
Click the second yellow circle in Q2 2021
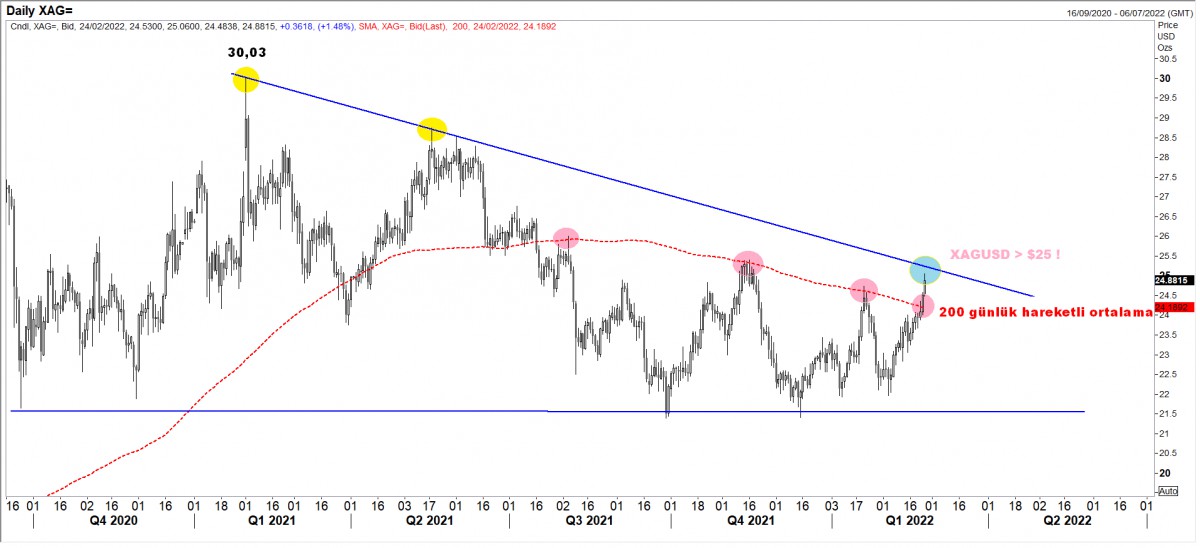[x=432, y=130]
